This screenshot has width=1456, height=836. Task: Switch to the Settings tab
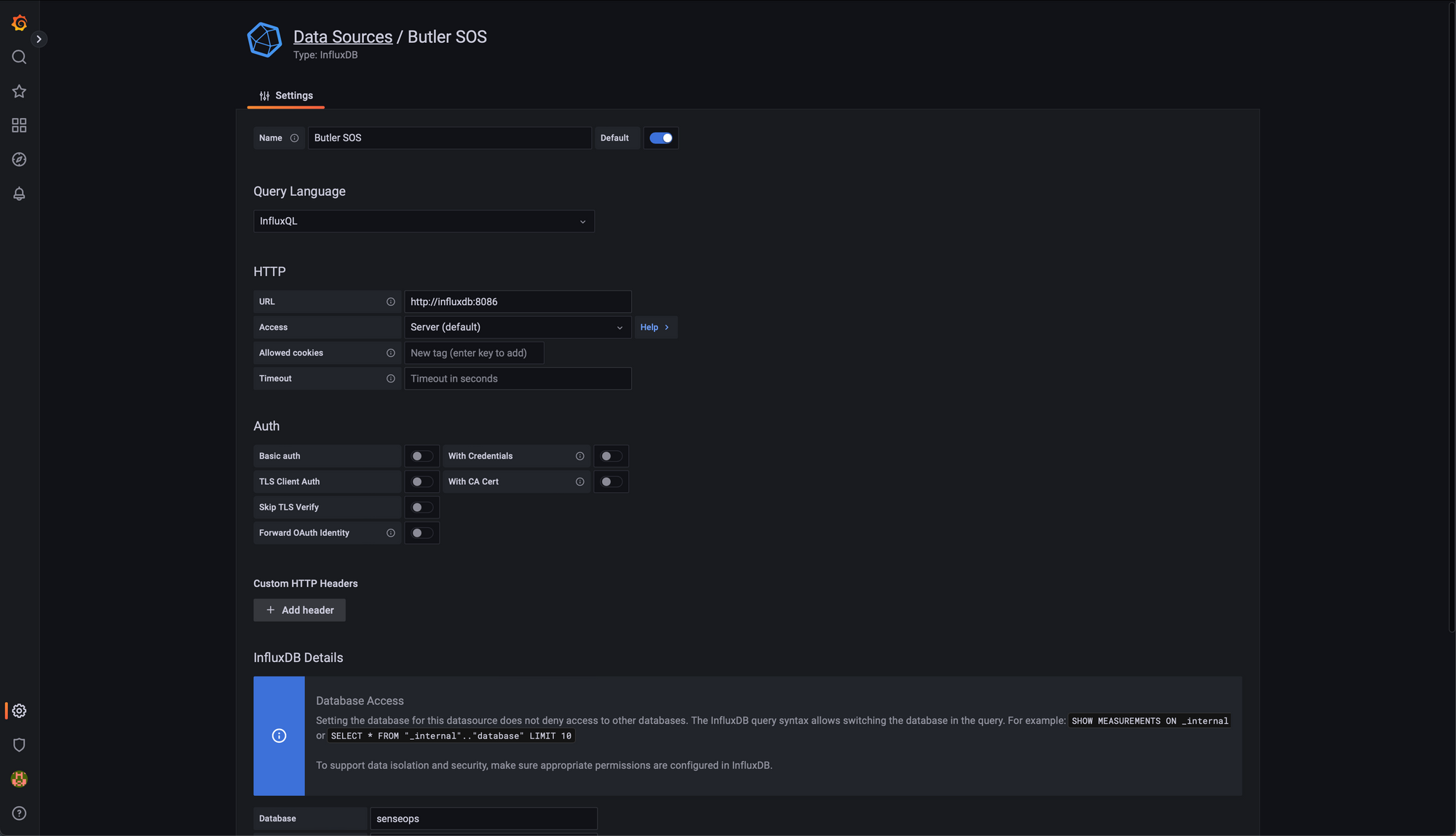coord(286,95)
